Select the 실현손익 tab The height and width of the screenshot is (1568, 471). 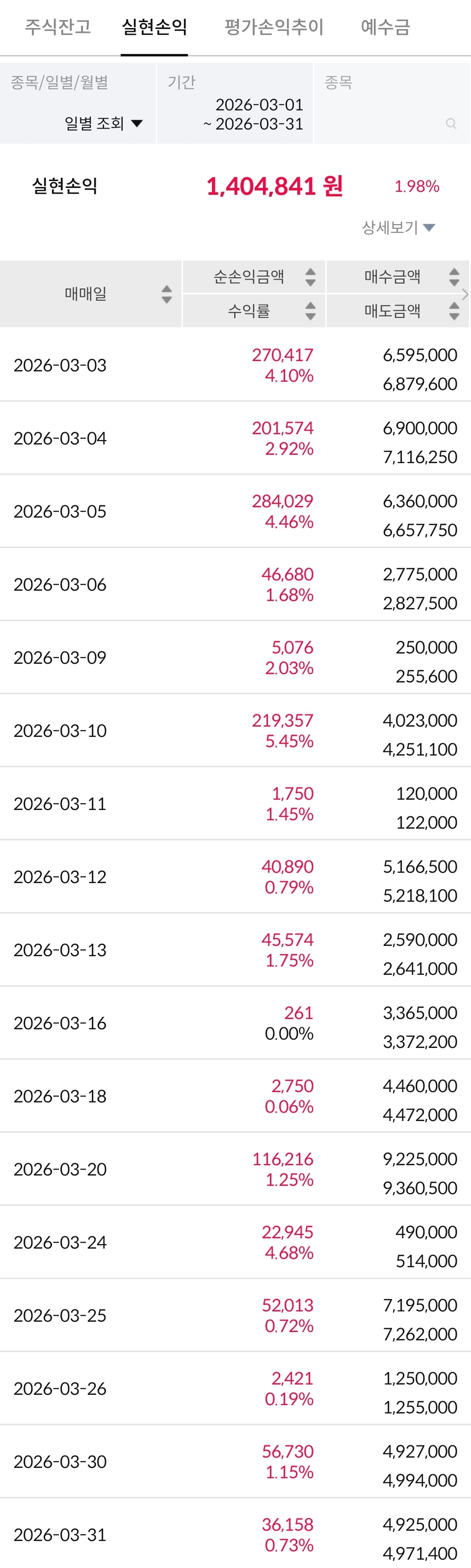coord(154,27)
